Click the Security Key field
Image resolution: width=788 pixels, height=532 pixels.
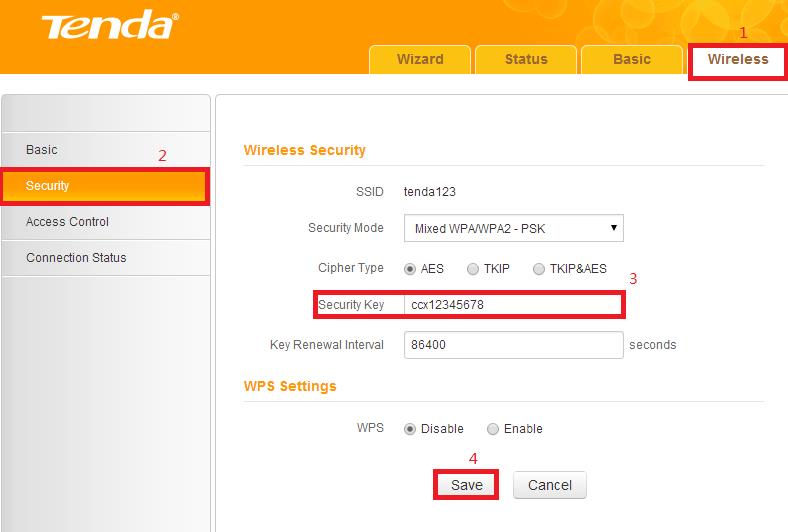click(x=513, y=305)
